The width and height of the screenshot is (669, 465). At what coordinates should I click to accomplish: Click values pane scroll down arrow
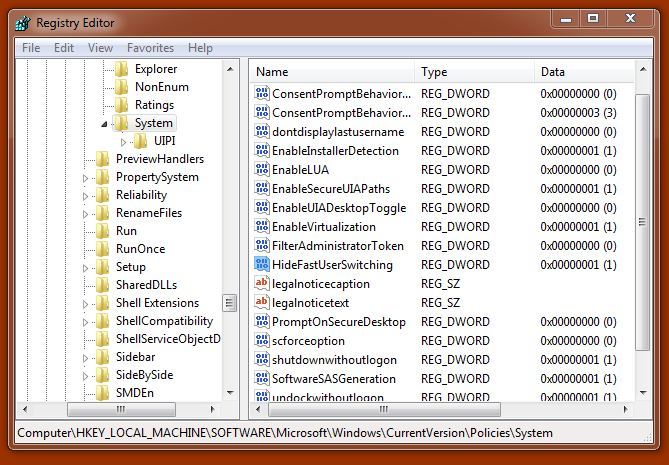point(643,392)
